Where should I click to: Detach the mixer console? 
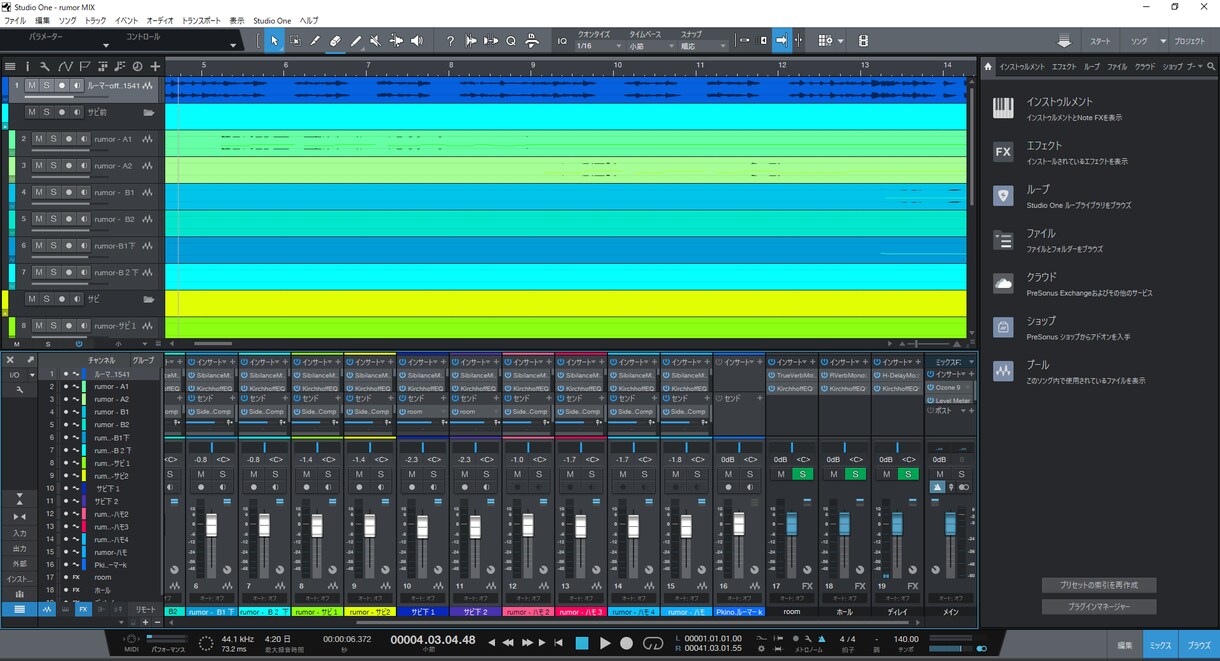click(x=31, y=359)
